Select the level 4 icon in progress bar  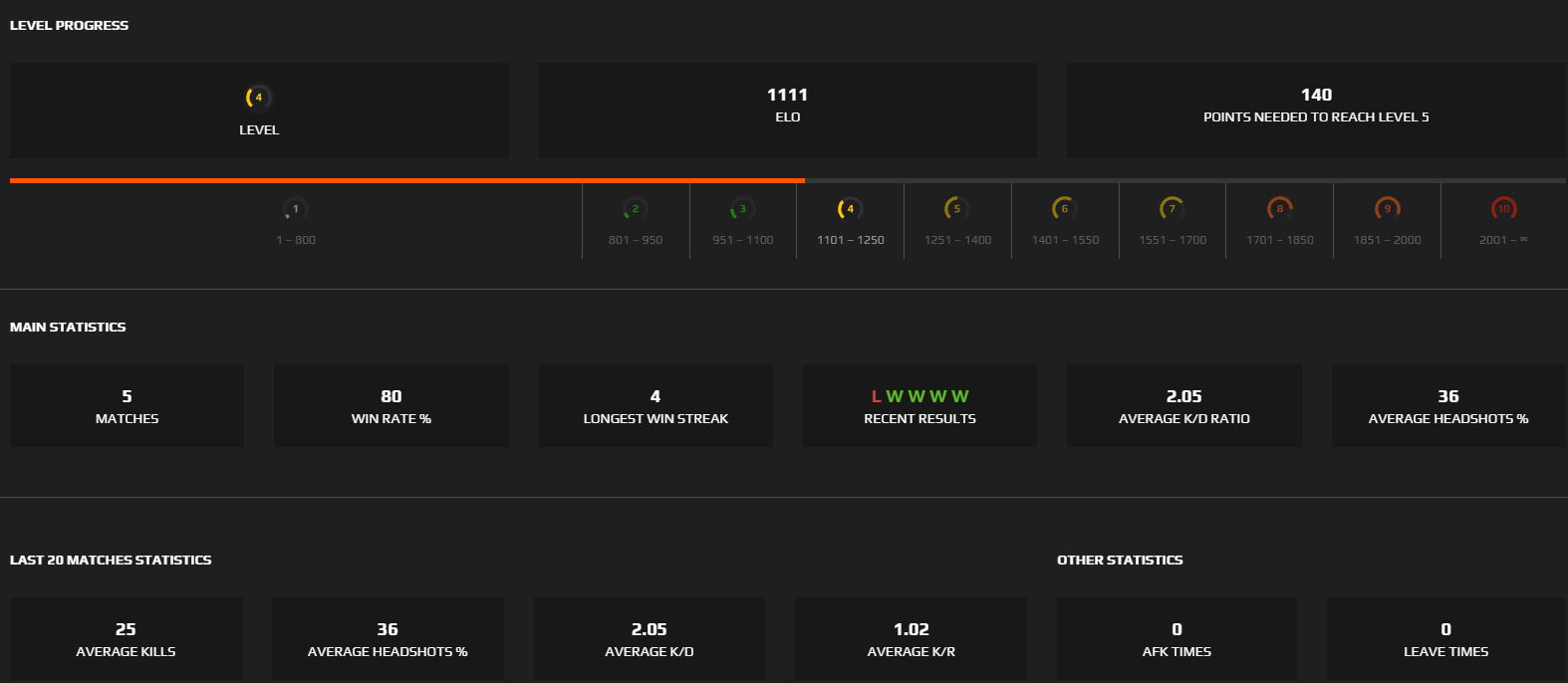850,209
